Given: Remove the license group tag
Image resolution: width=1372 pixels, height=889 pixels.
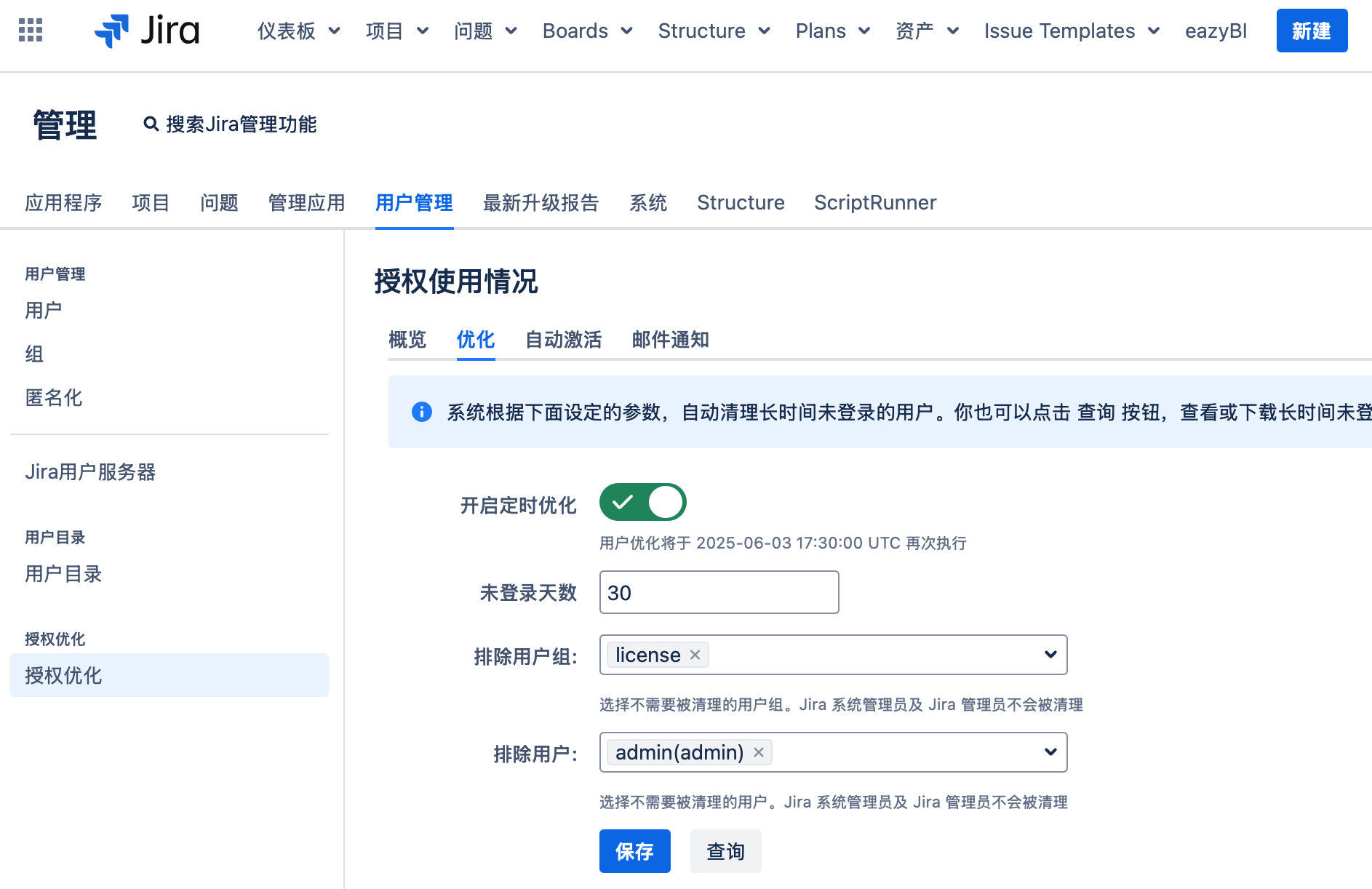Looking at the screenshot, I should 695,655.
